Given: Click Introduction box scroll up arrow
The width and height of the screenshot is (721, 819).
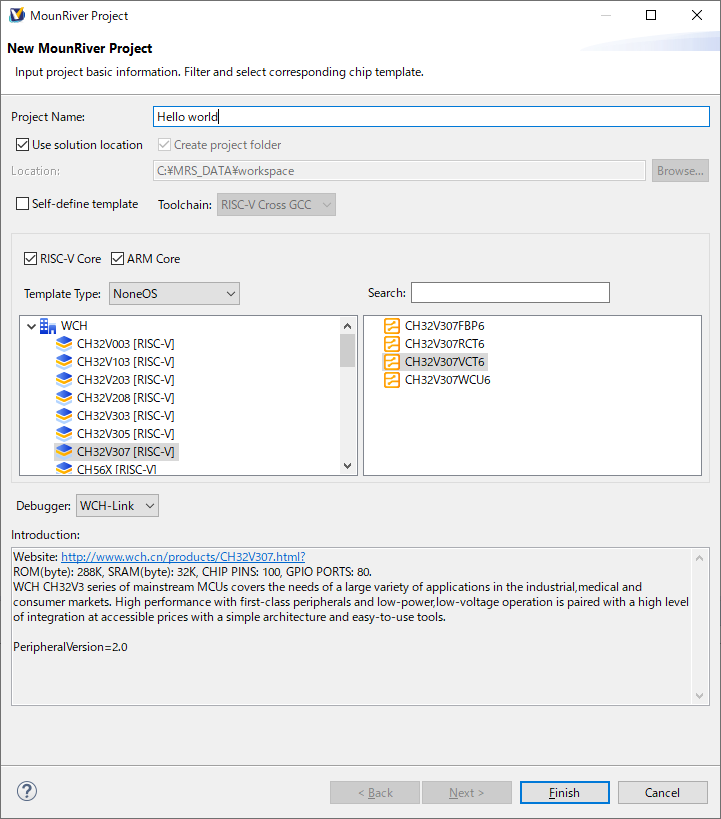Looking at the screenshot, I should [x=700, y=558].
